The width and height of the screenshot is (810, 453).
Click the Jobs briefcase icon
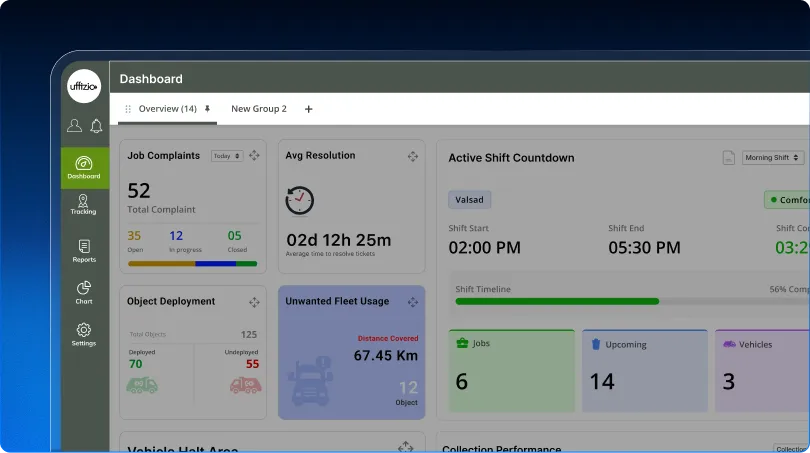pyautogui.click(x=462, y=343)
